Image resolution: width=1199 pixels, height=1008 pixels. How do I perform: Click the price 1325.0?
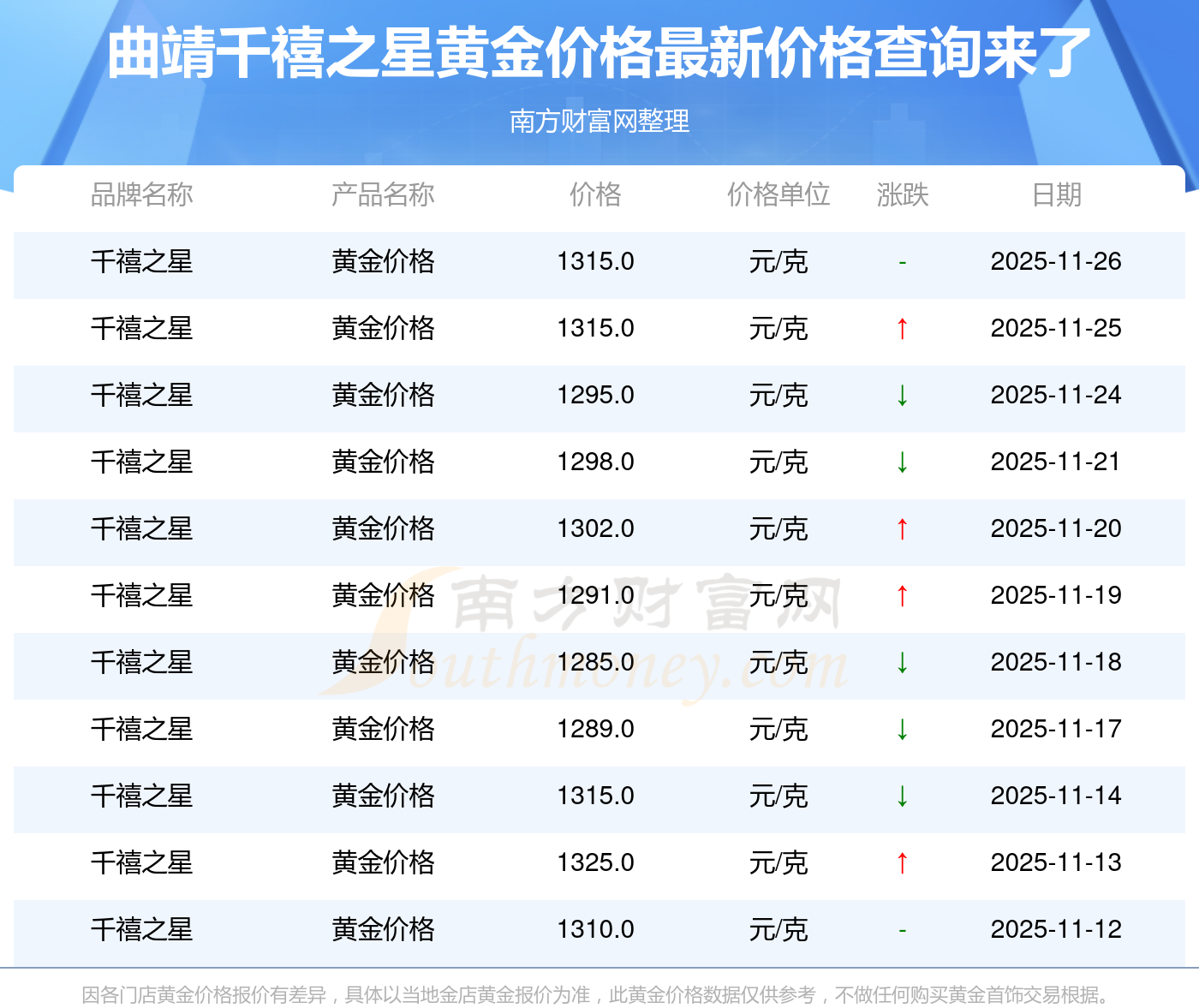[x=596, y=862]
